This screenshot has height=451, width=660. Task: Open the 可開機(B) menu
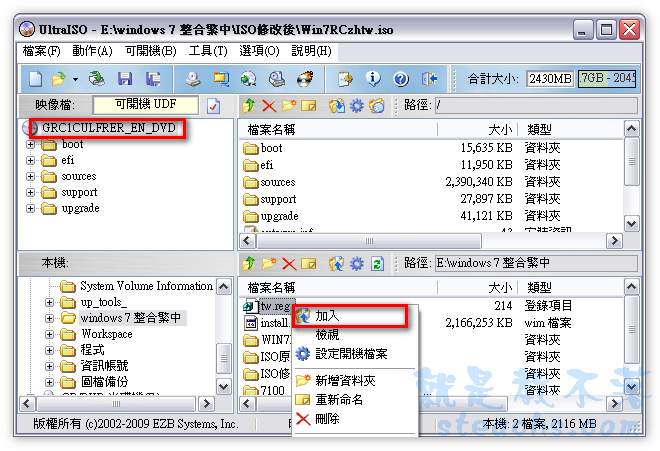tap(151, 51)
